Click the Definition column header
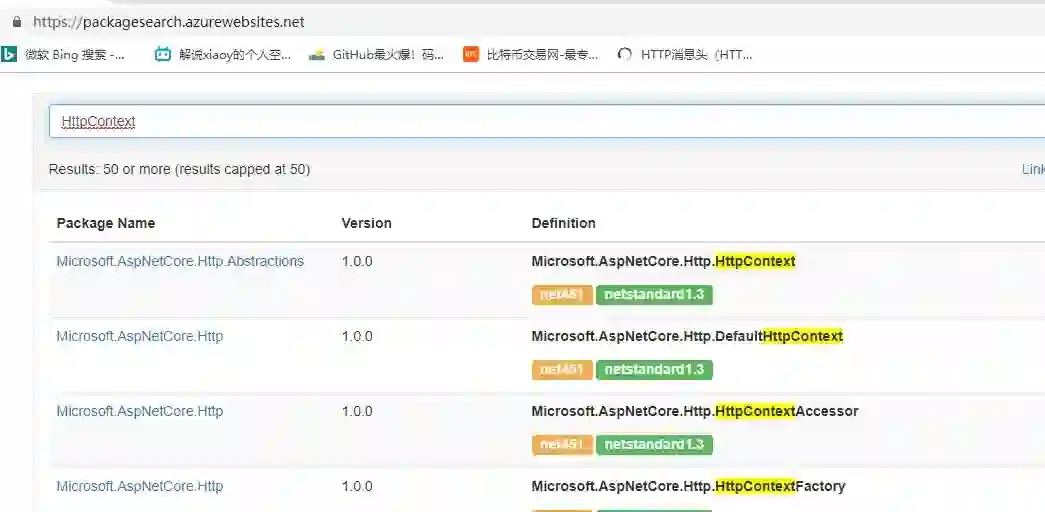This screenshot has height=512, width=1045. (564, 223)
